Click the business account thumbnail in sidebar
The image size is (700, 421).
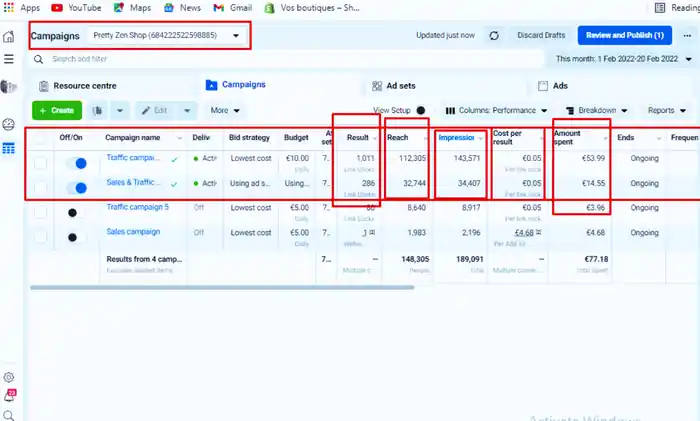pos(8,86)
